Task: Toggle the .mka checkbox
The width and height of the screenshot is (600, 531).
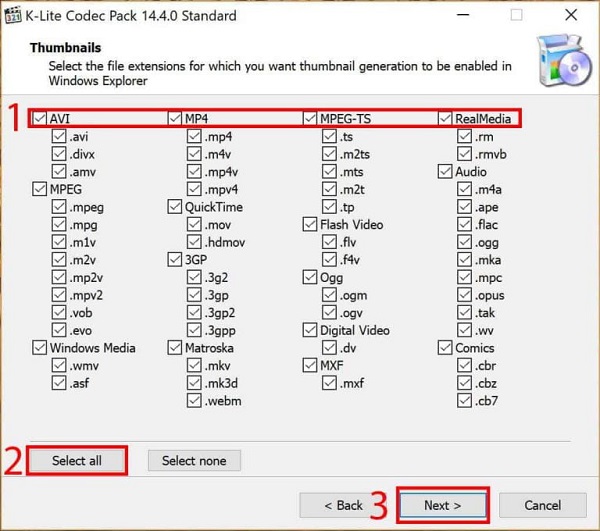Action: tap(464, 259)
